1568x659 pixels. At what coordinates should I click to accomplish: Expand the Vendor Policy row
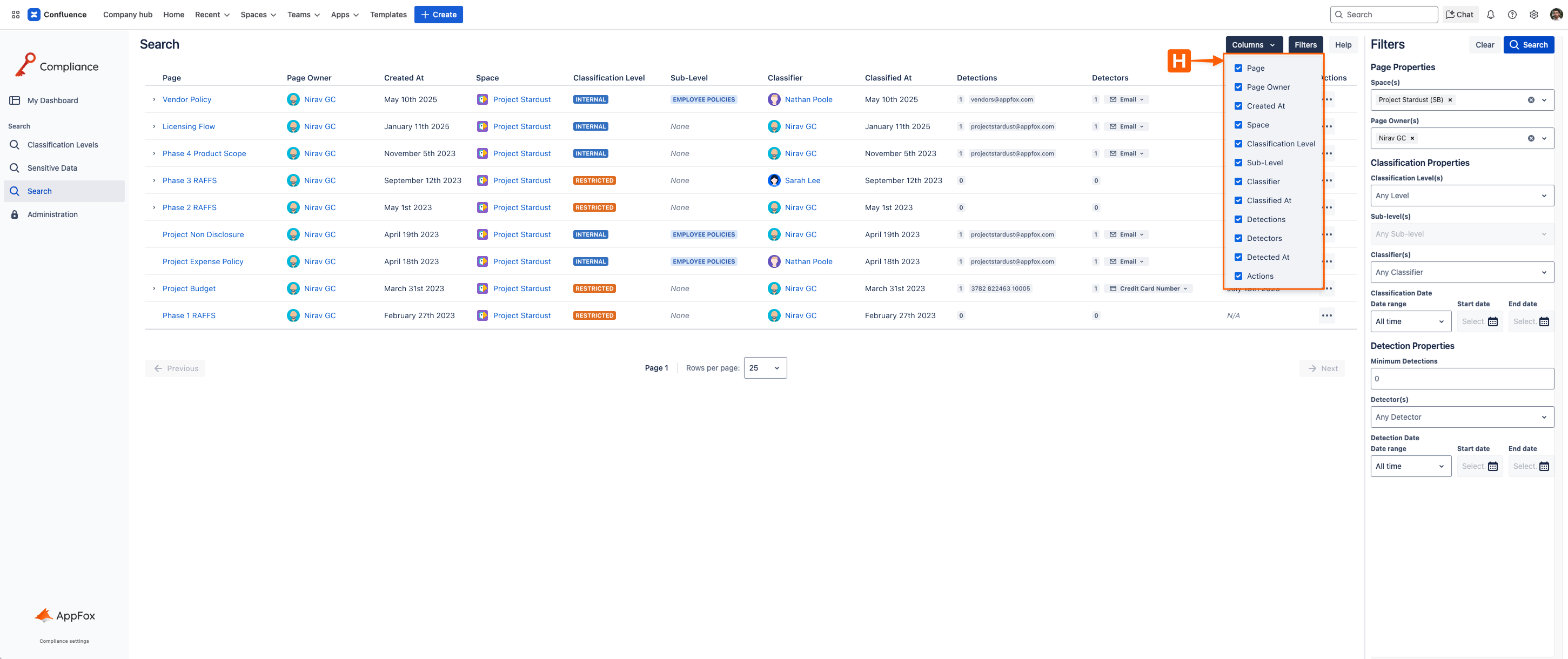pos(154,99)
